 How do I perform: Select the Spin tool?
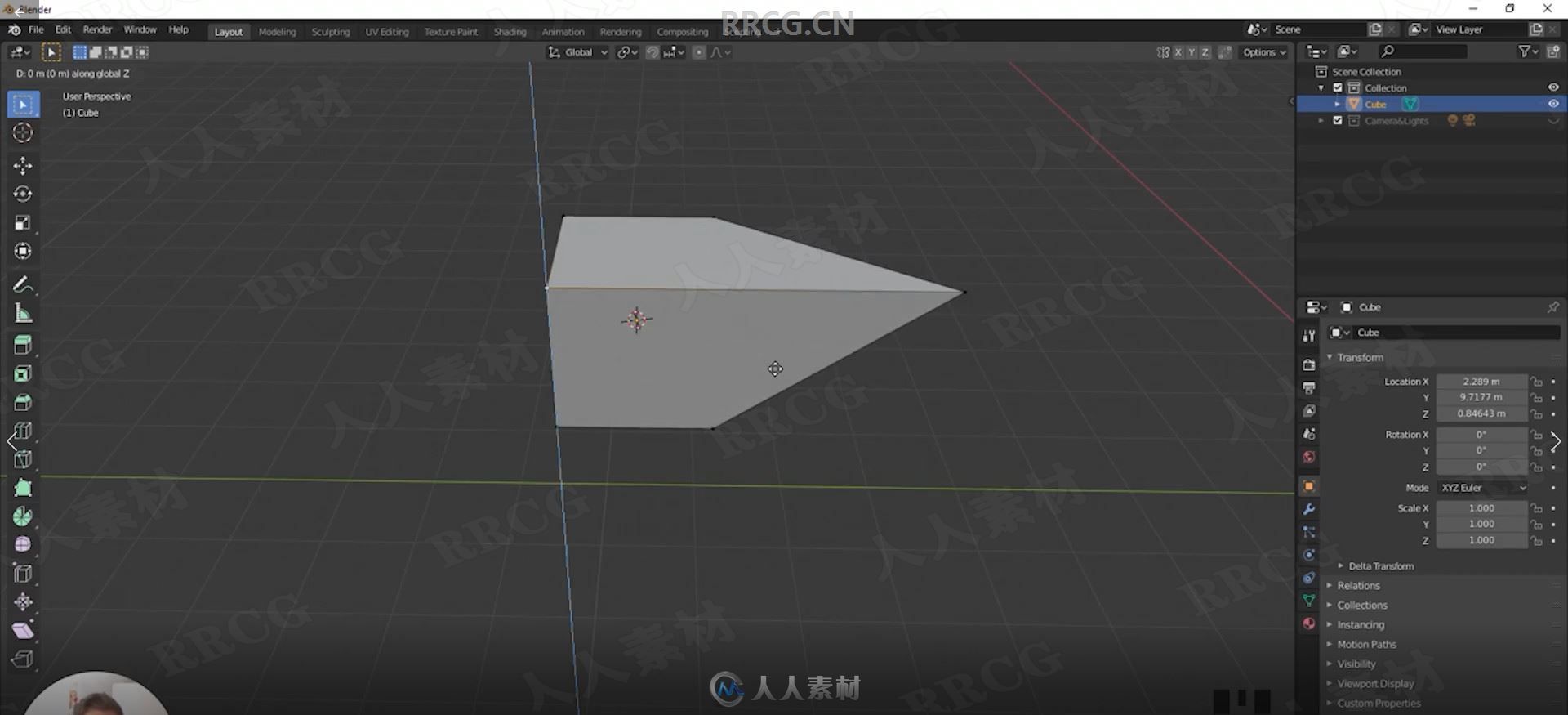(x=23, y=516)
